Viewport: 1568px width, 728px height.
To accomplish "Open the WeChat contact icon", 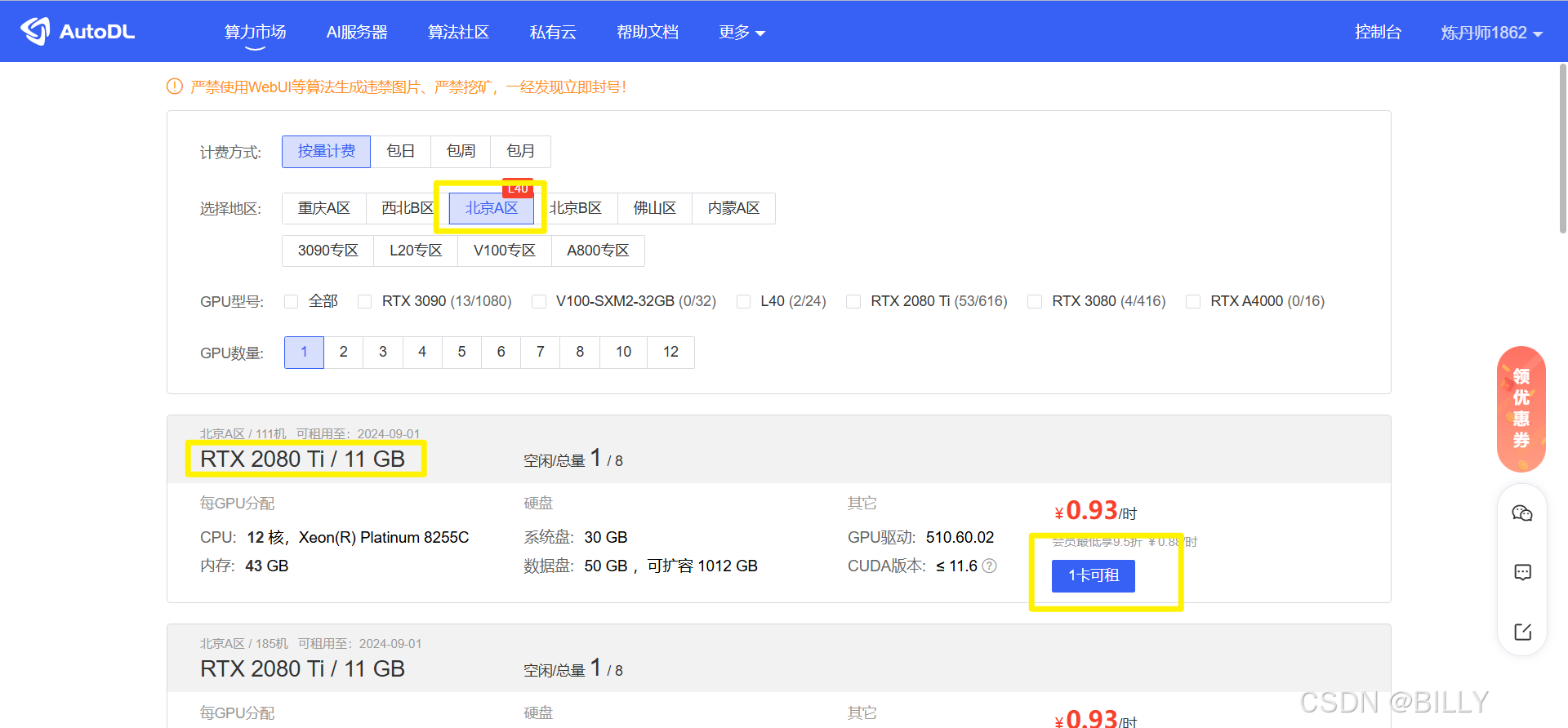I will point(1522,513).
